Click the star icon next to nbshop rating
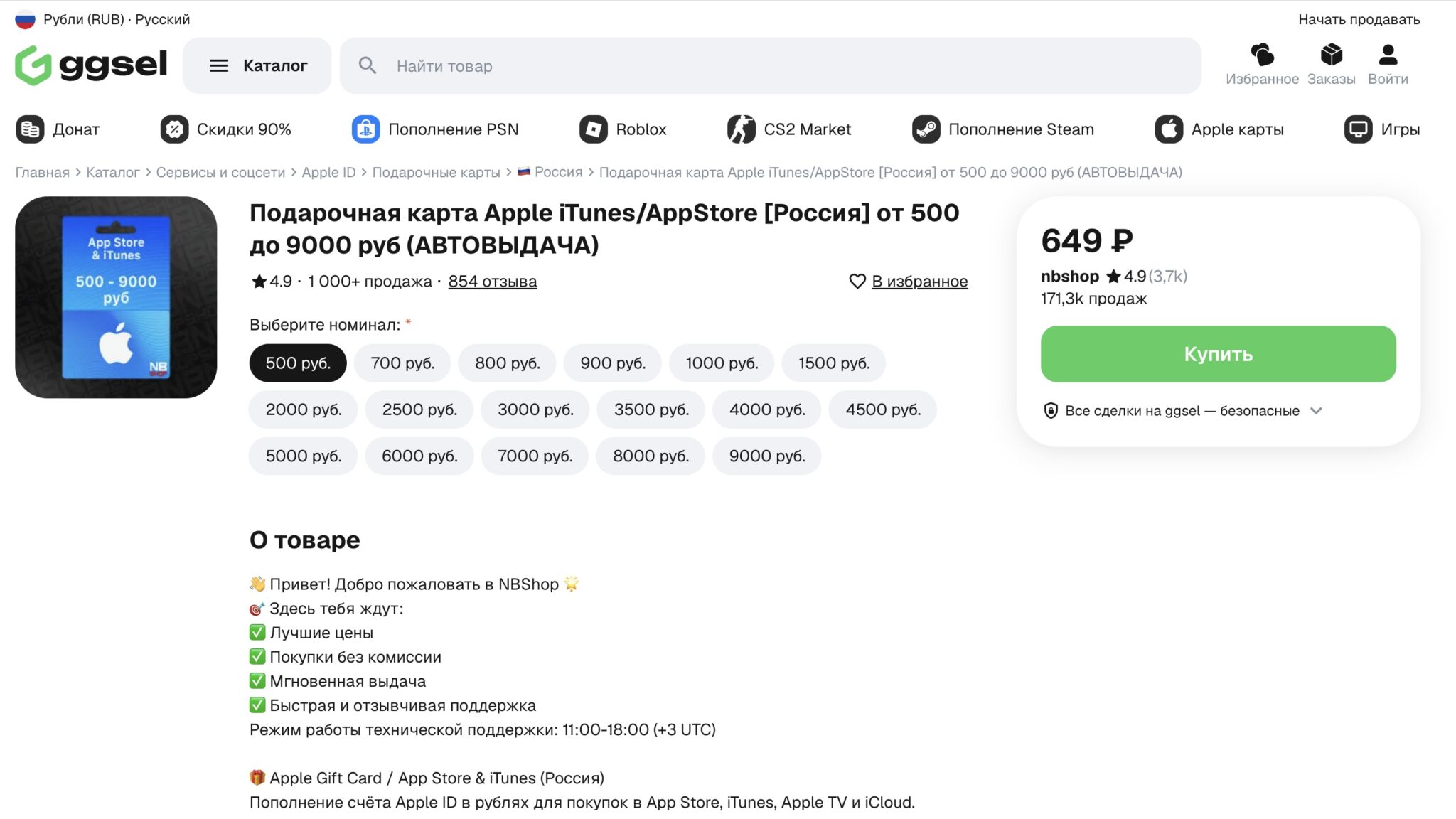Viewport: 1456px width, 819px height. click(x=1113, y=276)
